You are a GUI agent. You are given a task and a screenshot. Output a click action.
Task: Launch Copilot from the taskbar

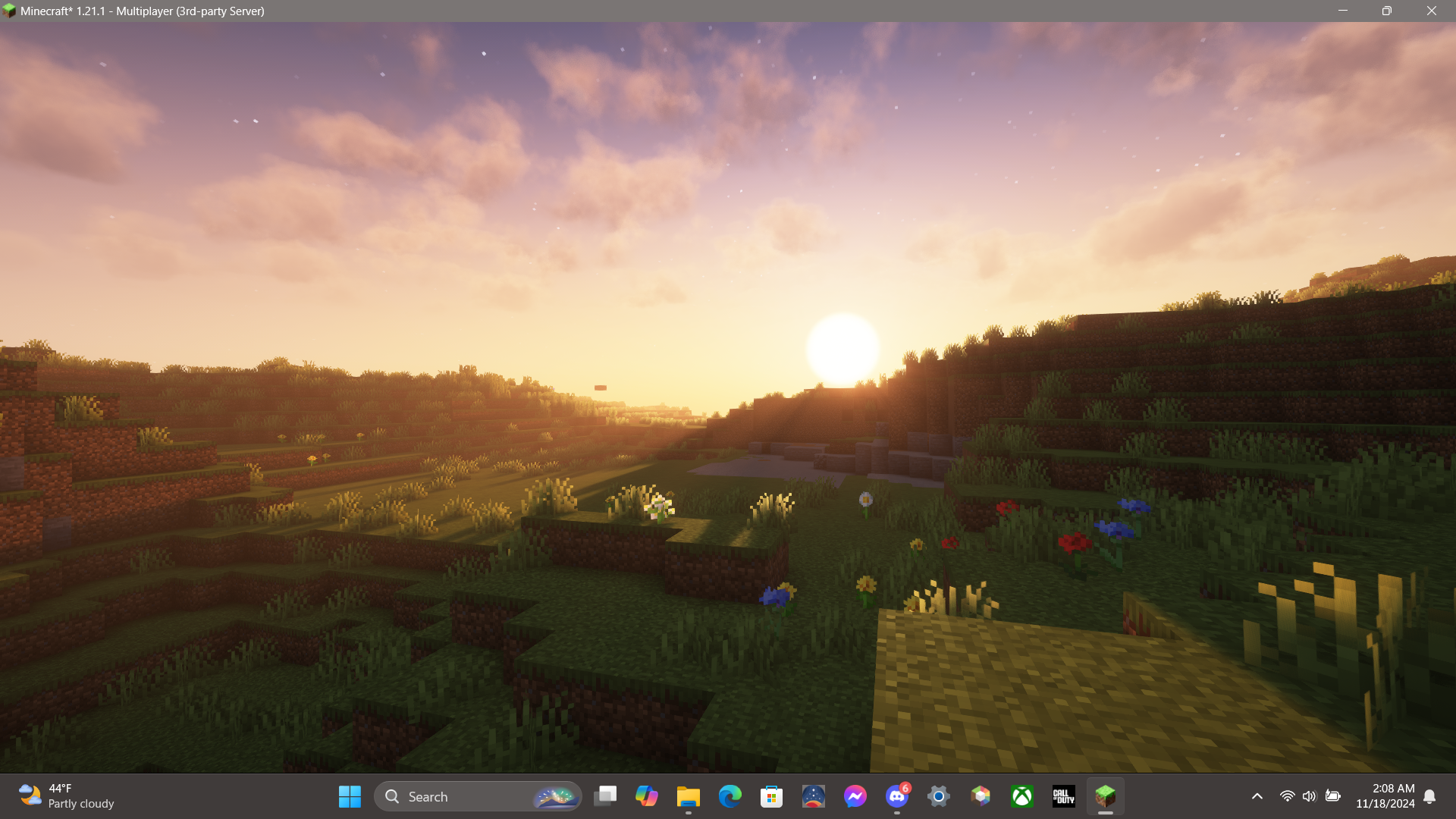click(x=647, y=796)
